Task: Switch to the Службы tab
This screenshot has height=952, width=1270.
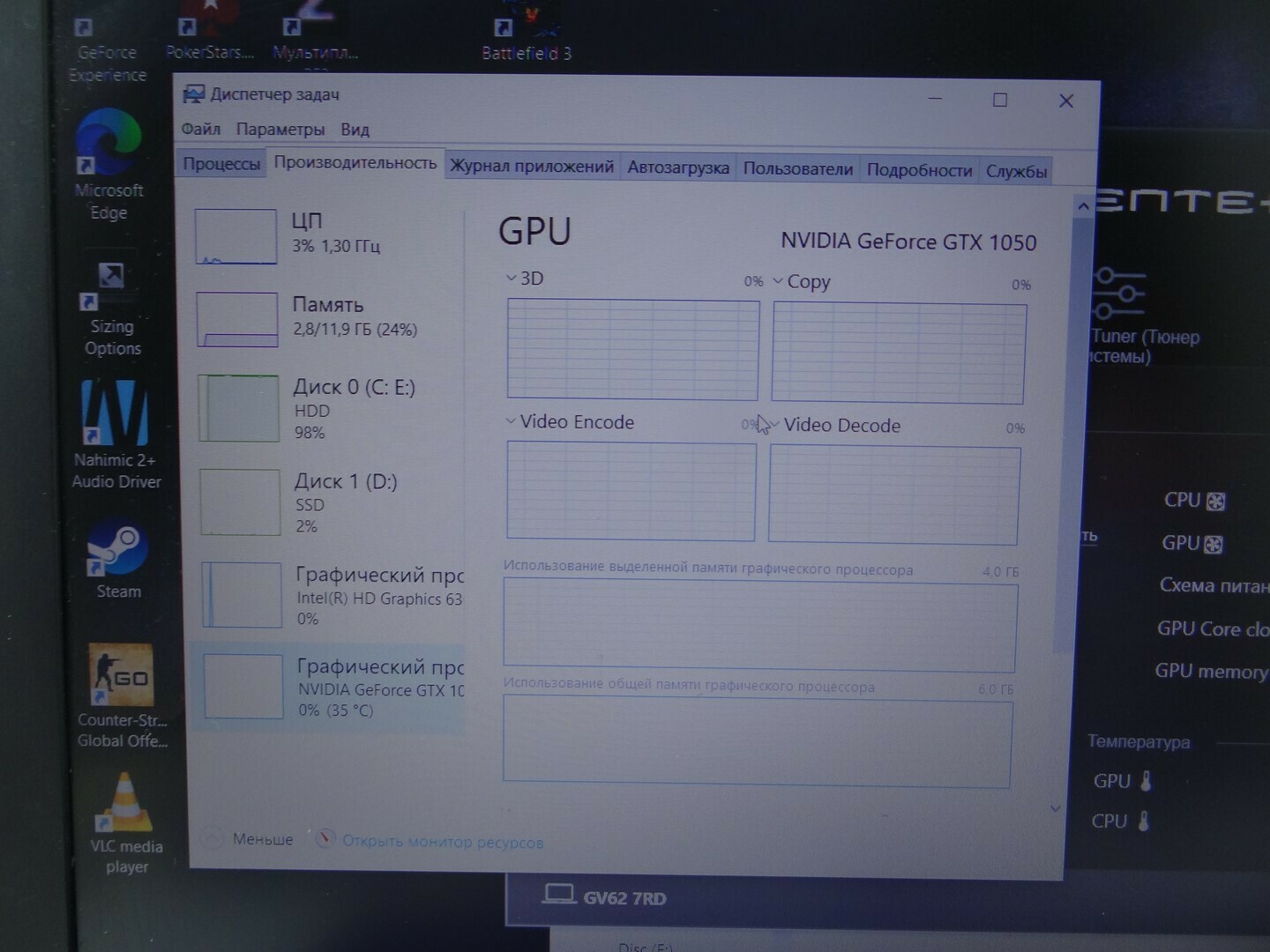Action: pyautogui.click(x=1016, y=171)
